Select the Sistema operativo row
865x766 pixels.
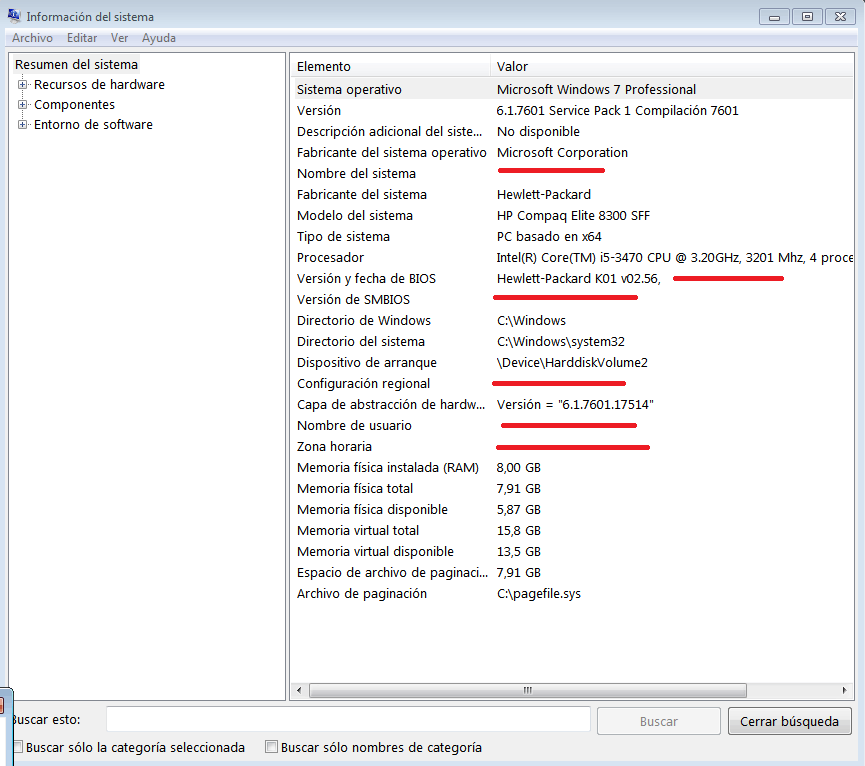click(573, 89)
